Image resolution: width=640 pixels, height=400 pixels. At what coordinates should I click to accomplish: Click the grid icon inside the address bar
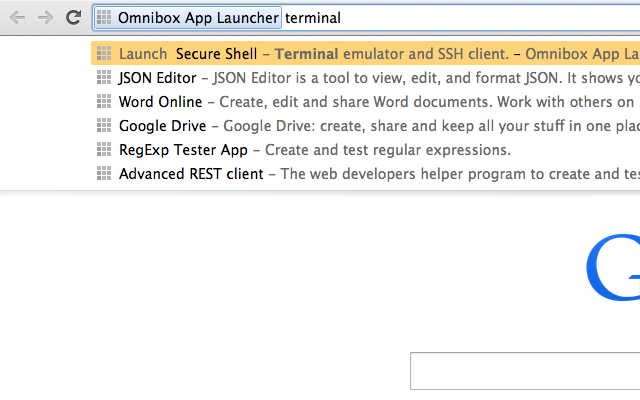(104, 18)
